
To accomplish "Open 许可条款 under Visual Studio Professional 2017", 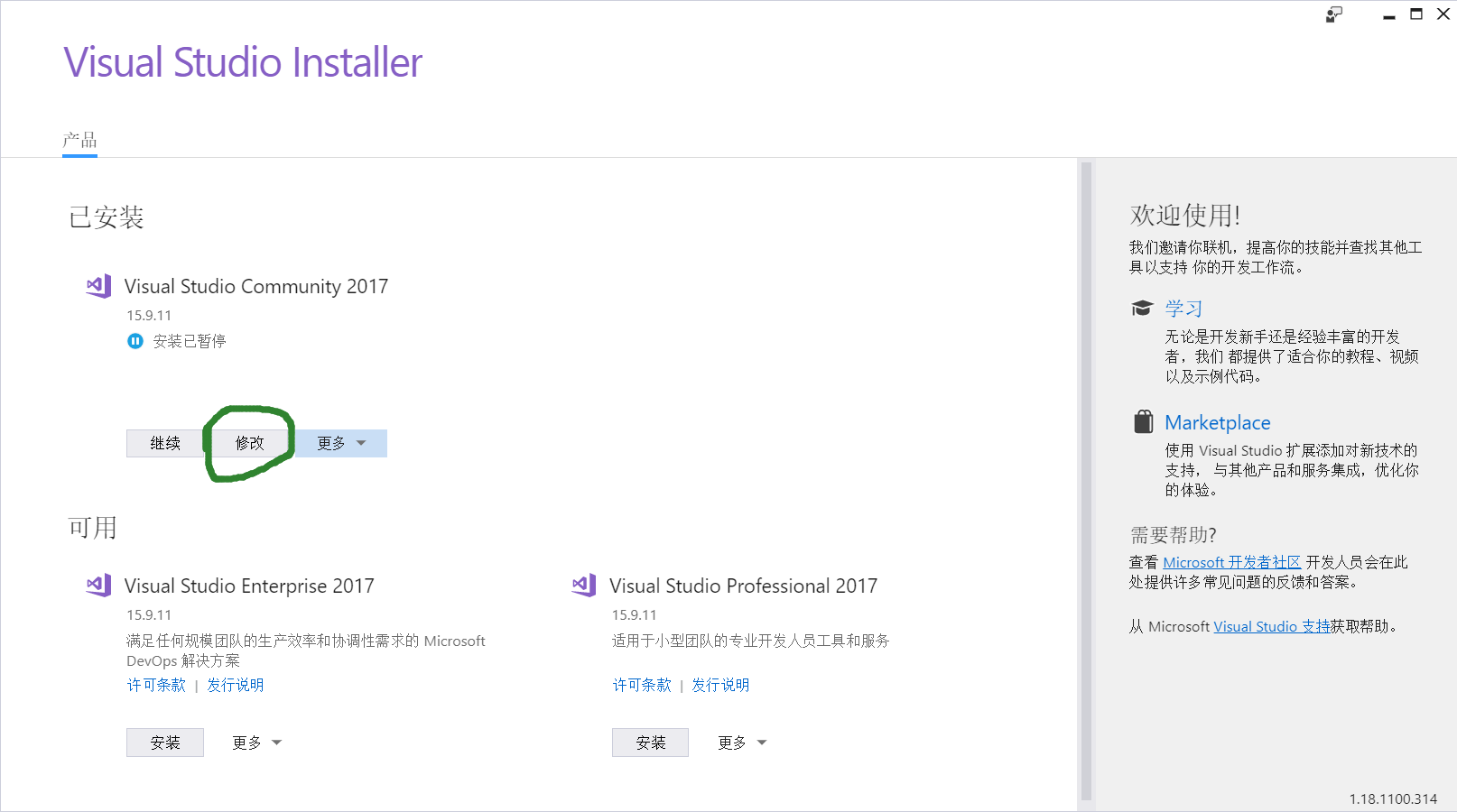I will click(641, 684).
